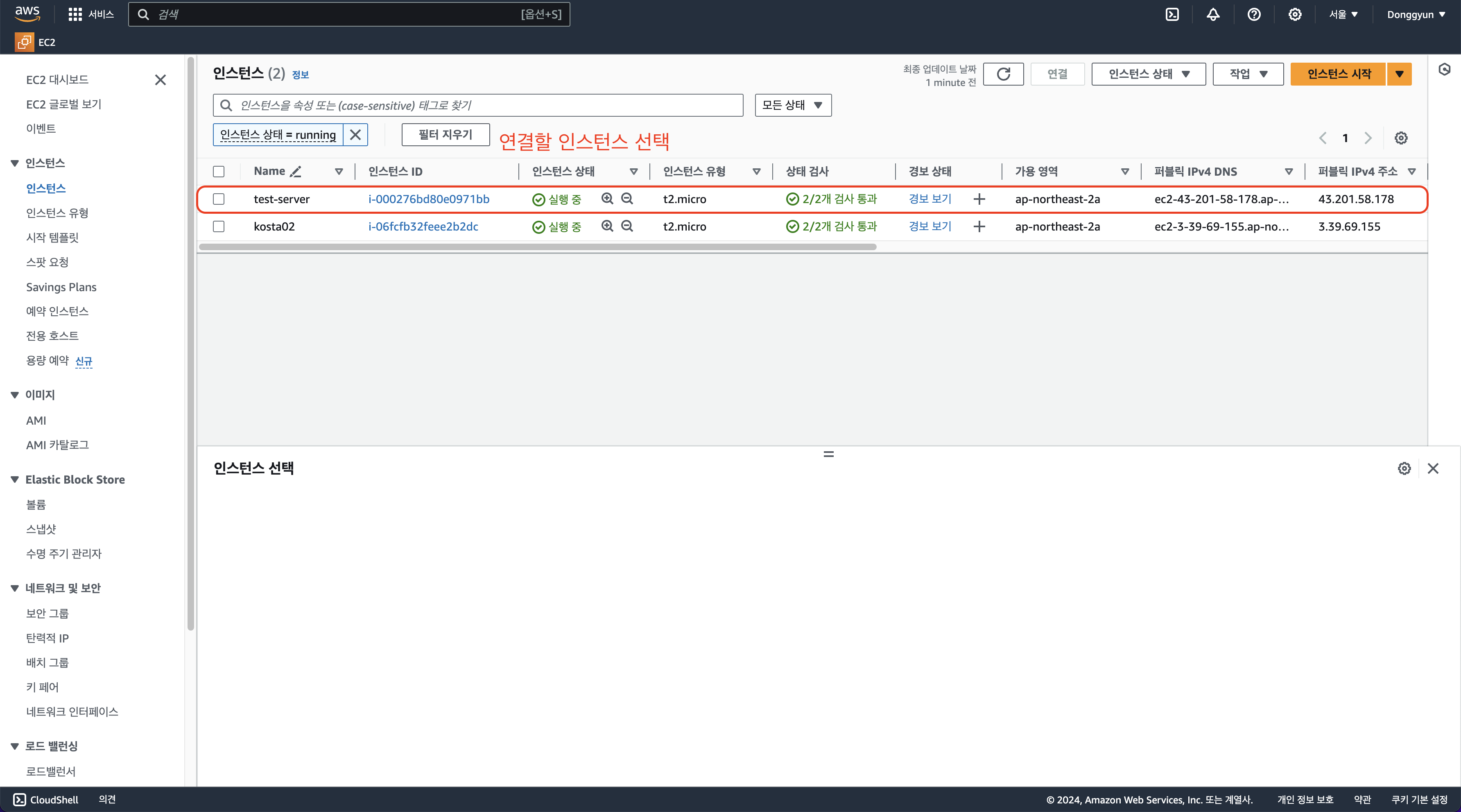Viewport: 1461px width, 812px height.
Task: Open table preferences gear icon
Action: (x=1400, y=138)
